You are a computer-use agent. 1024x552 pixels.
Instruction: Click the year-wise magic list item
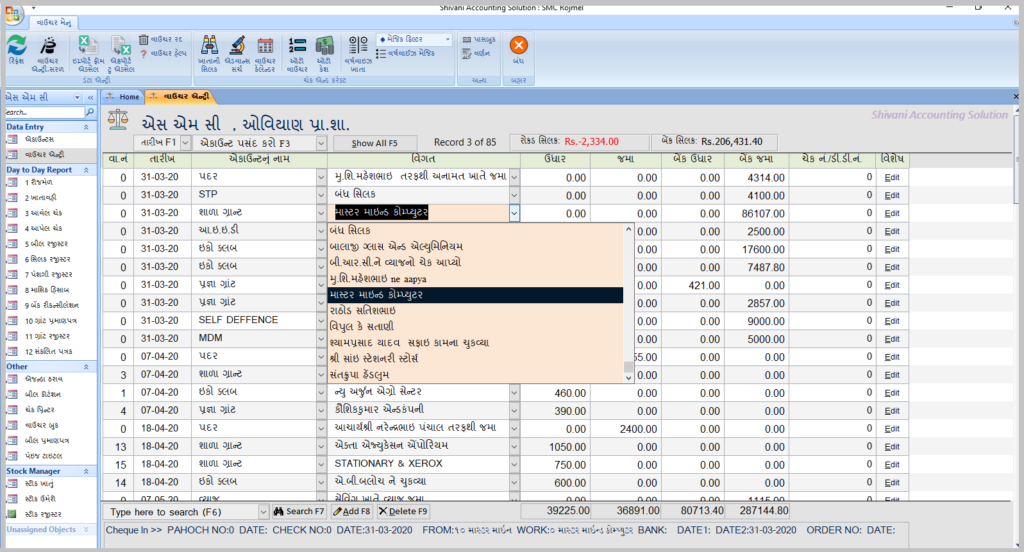click(x=406, y=54)
